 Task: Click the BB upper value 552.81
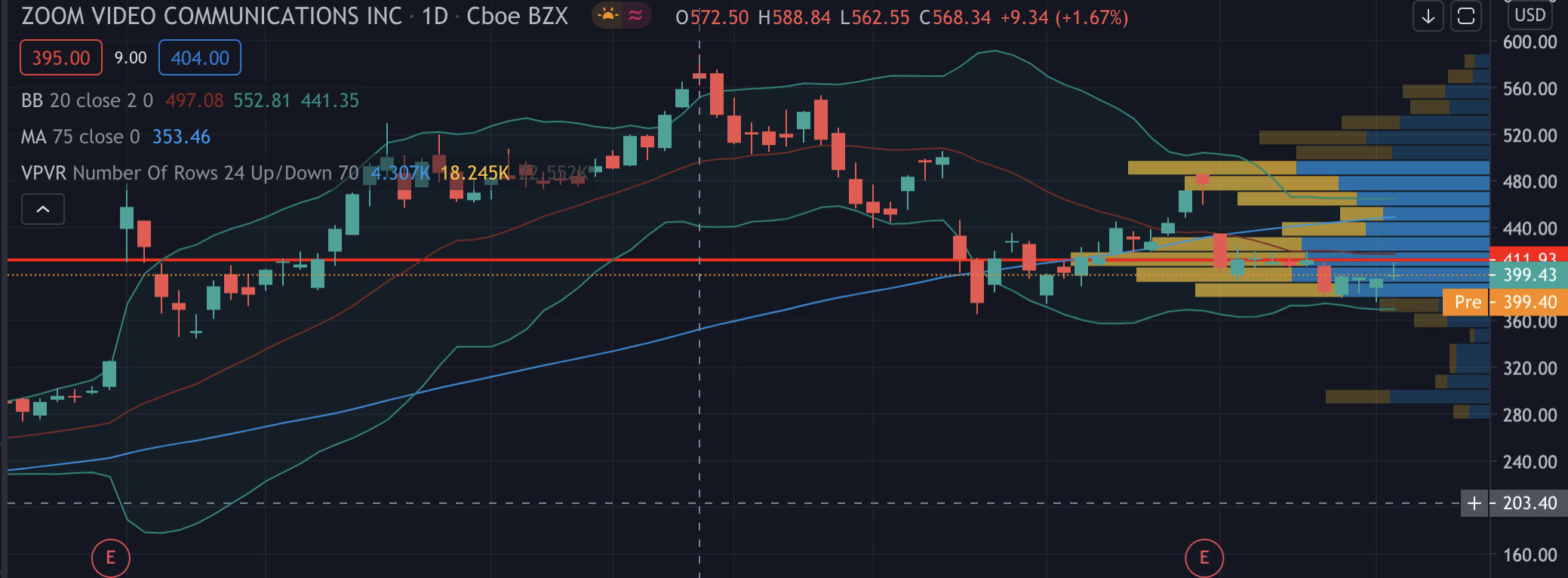point(262,100)
